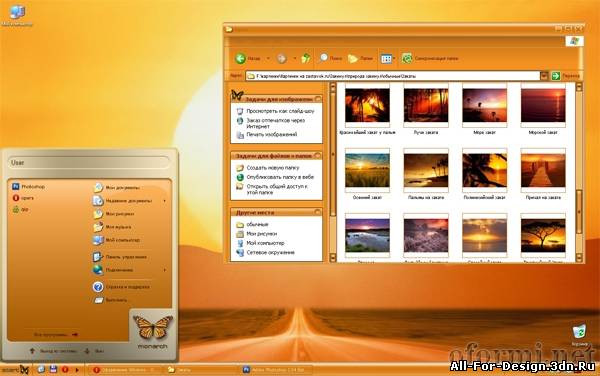Open the Forward button history dropdown arrow

(x=295, y=59)
